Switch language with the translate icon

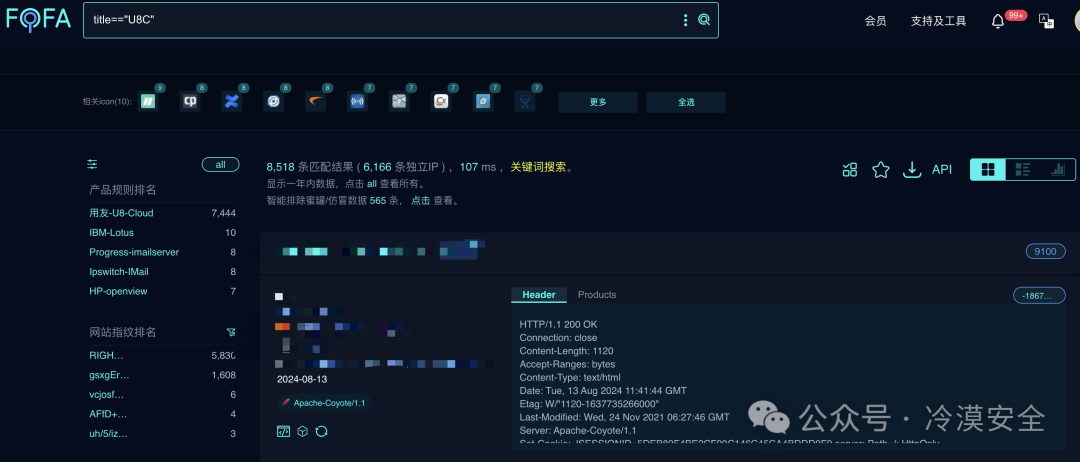pos(1046,21)
